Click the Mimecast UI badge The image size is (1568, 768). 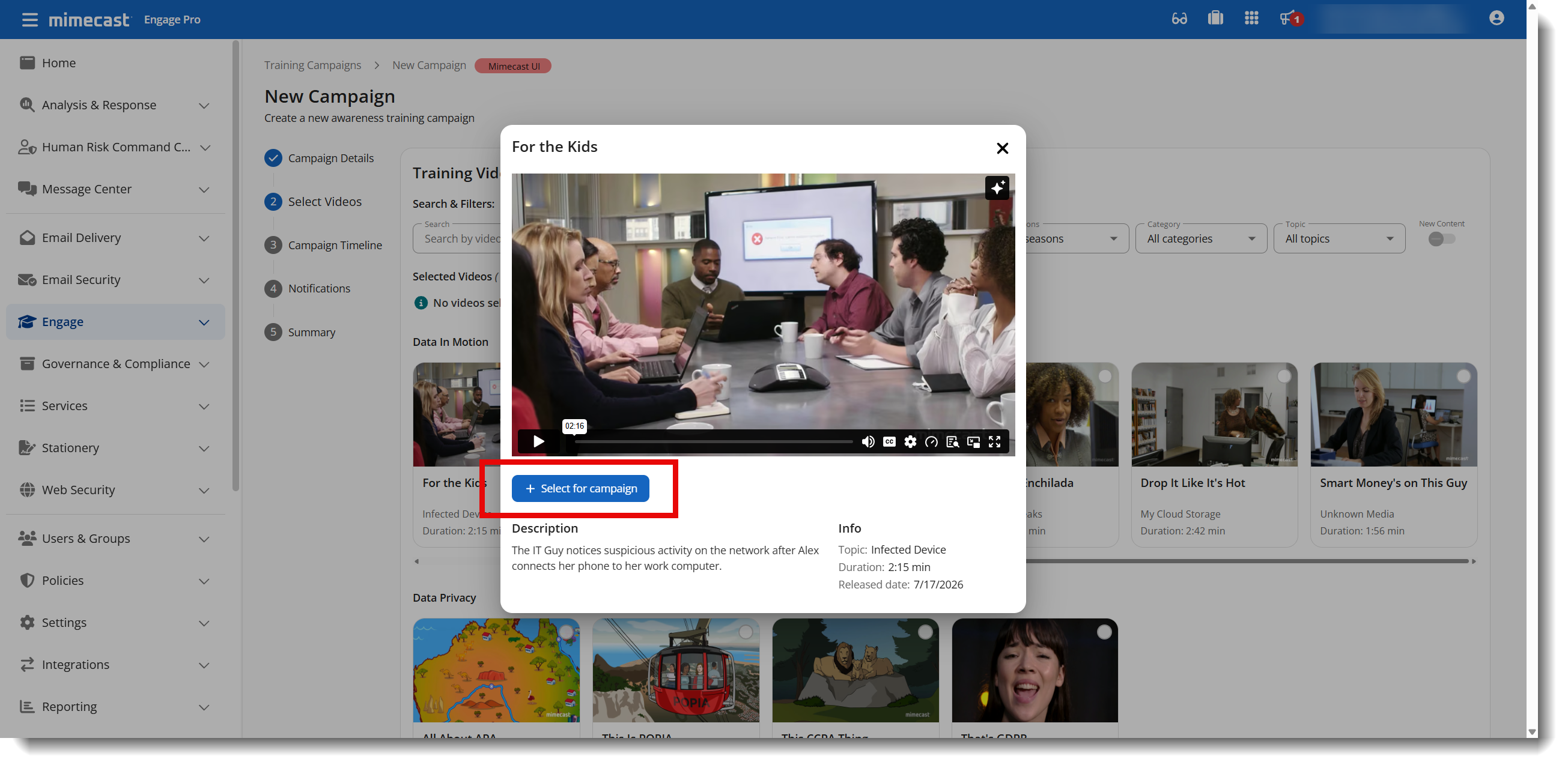(513, 65)
